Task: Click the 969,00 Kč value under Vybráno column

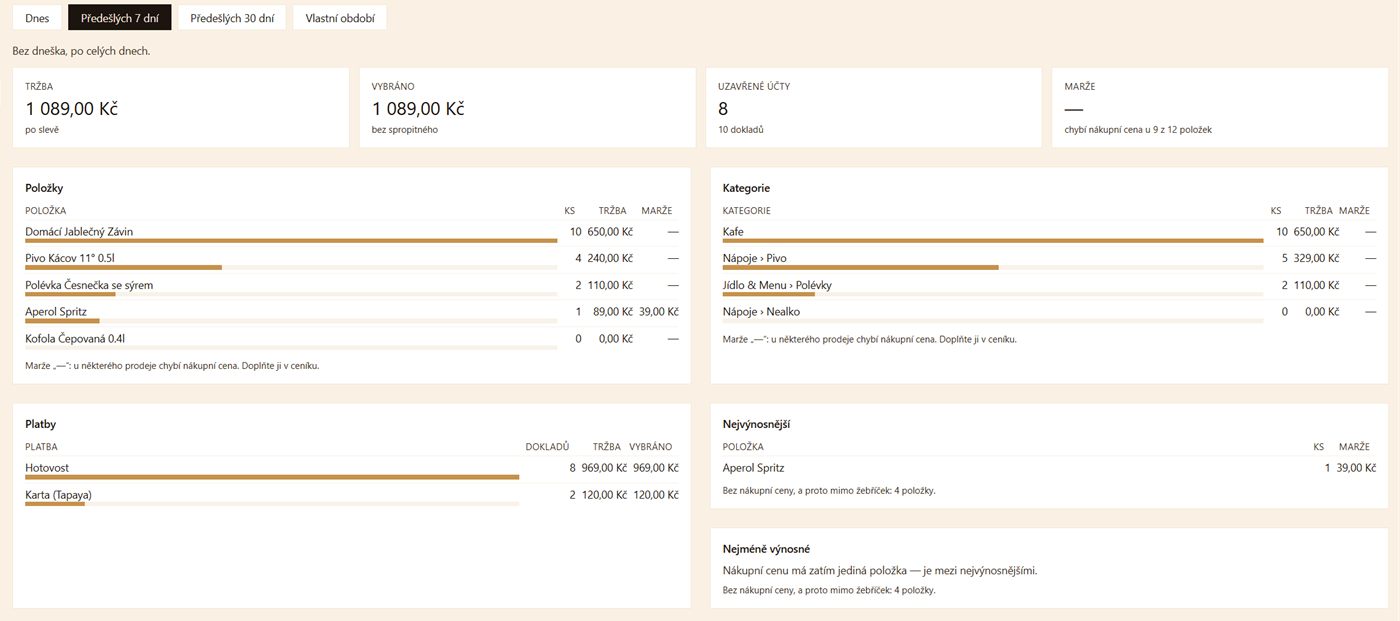Action: pyautogui.click(x=656, y=468)
